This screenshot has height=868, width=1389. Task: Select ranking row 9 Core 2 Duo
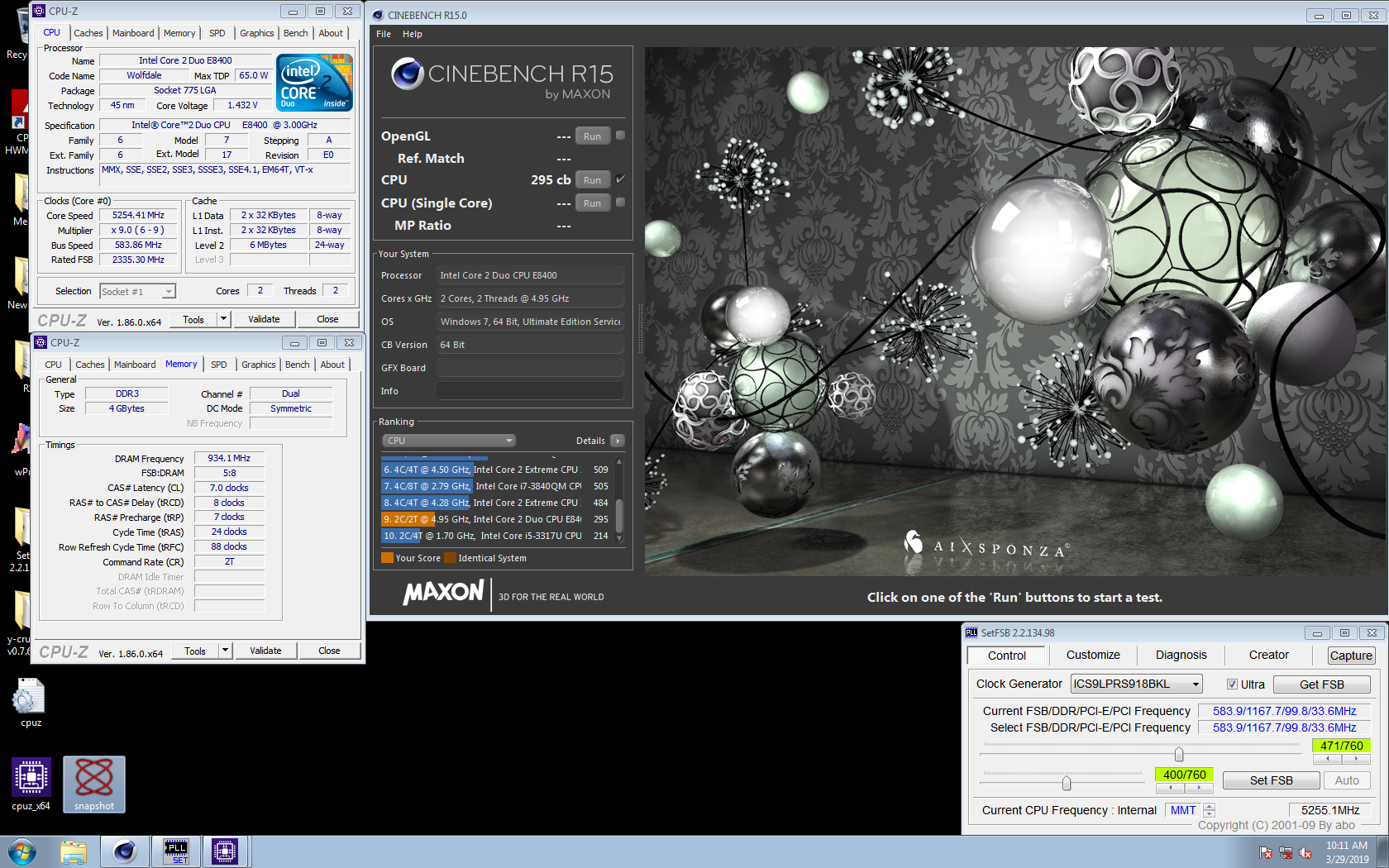coord(496,519)
